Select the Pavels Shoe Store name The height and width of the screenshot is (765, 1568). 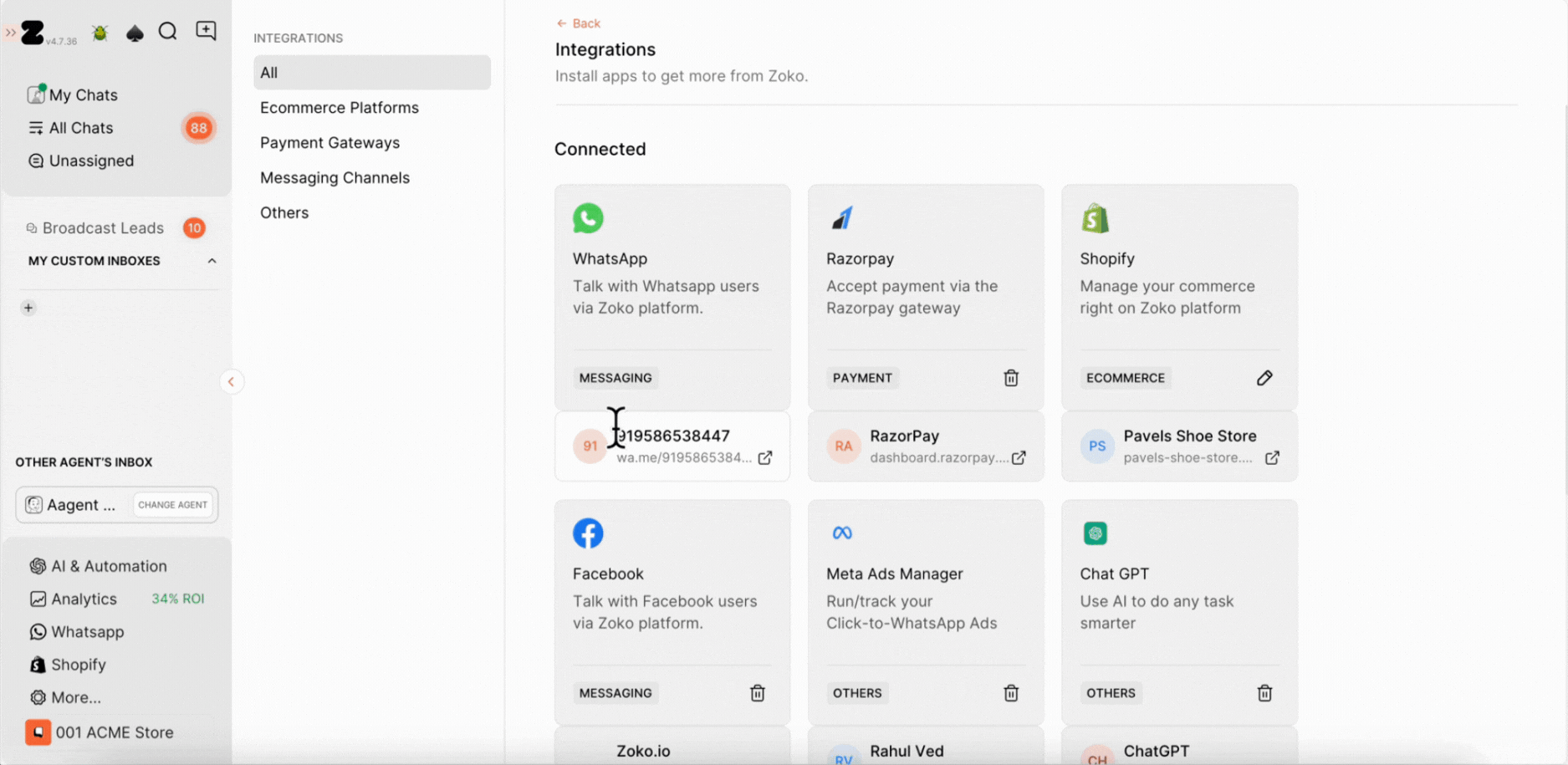tap(1190, 436)
